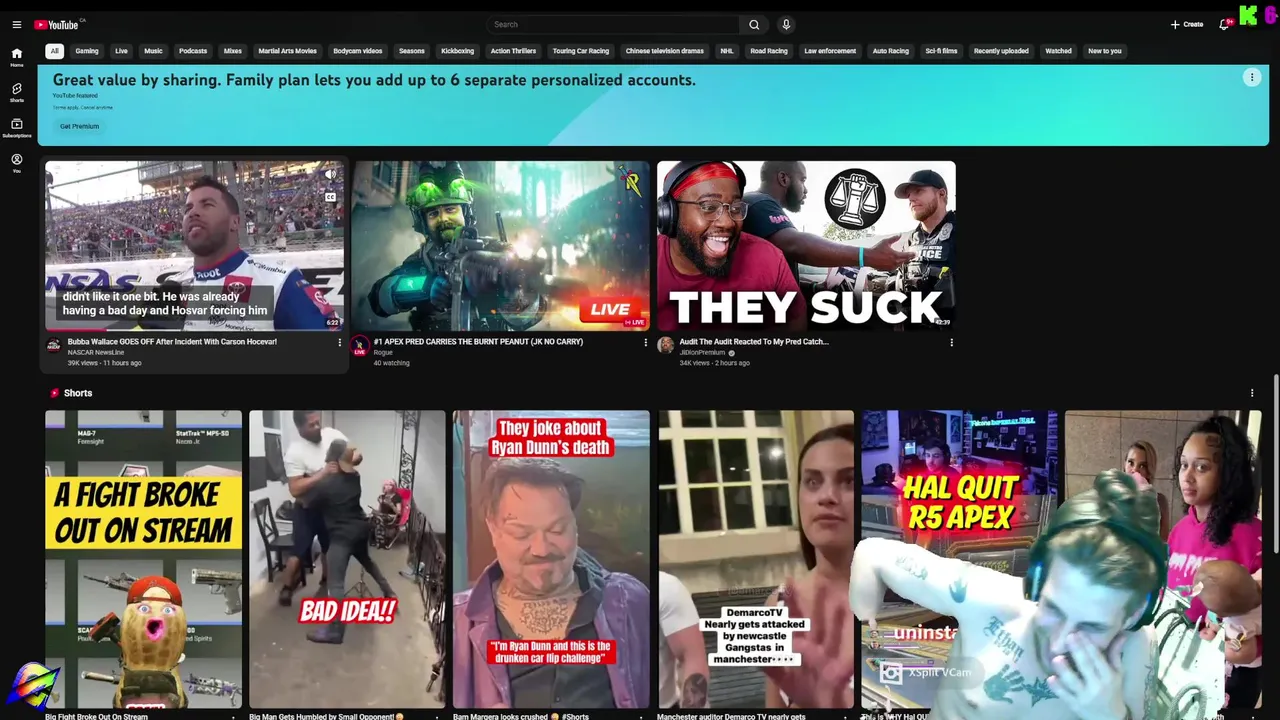The height and width of the screenshot is (720, 1280).
Task: Open options for Big Man Gets Humbled short
Action: coord(437,716)
